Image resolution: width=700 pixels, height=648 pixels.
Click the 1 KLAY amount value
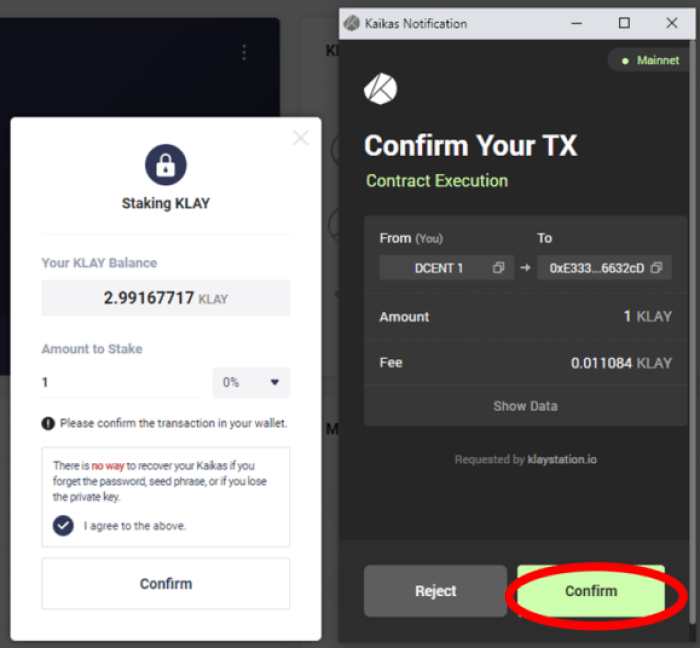[647, 316]
